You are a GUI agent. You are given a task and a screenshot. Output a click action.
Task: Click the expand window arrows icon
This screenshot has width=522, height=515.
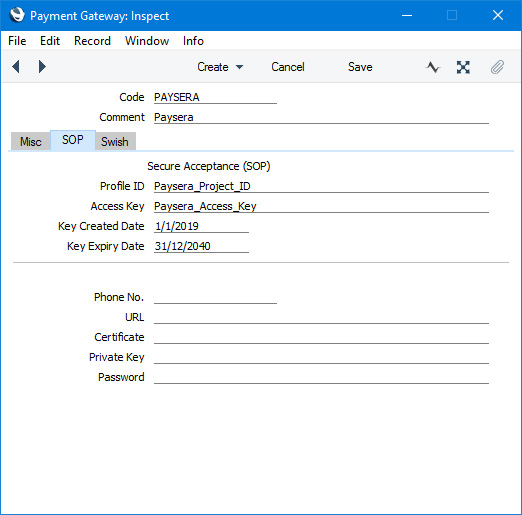click(x=463, y=67)
